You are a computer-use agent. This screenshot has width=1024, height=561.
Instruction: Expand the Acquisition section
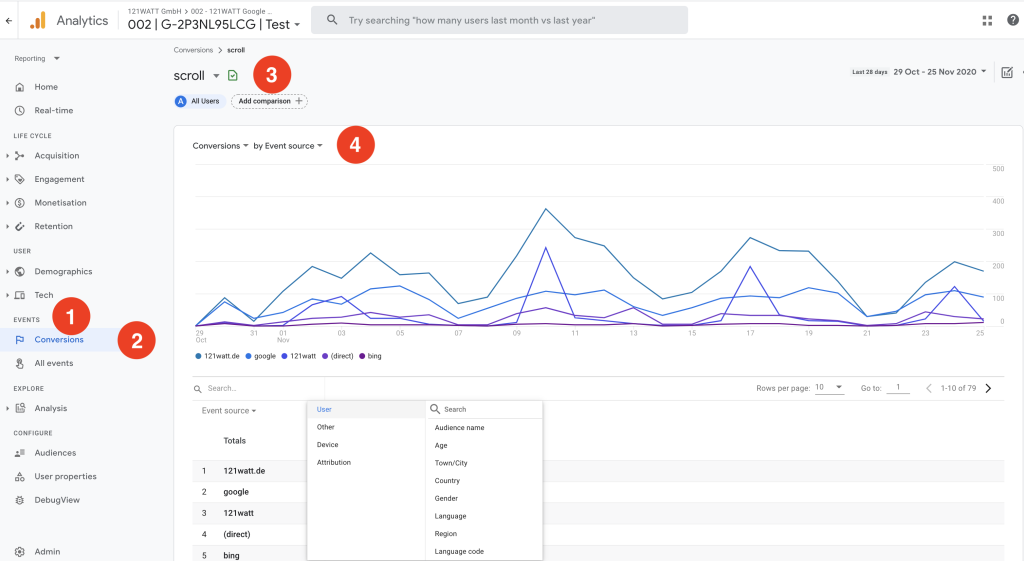coord(56,156)
